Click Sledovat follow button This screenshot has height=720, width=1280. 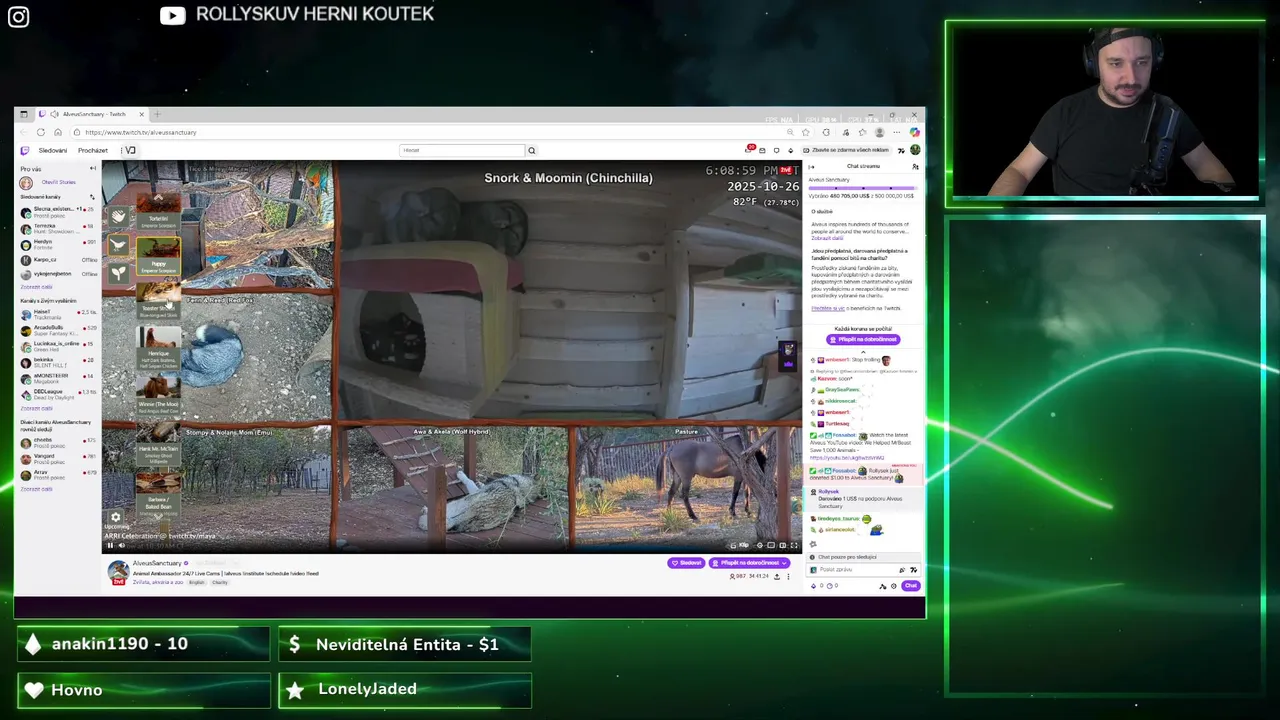point(686,563)
